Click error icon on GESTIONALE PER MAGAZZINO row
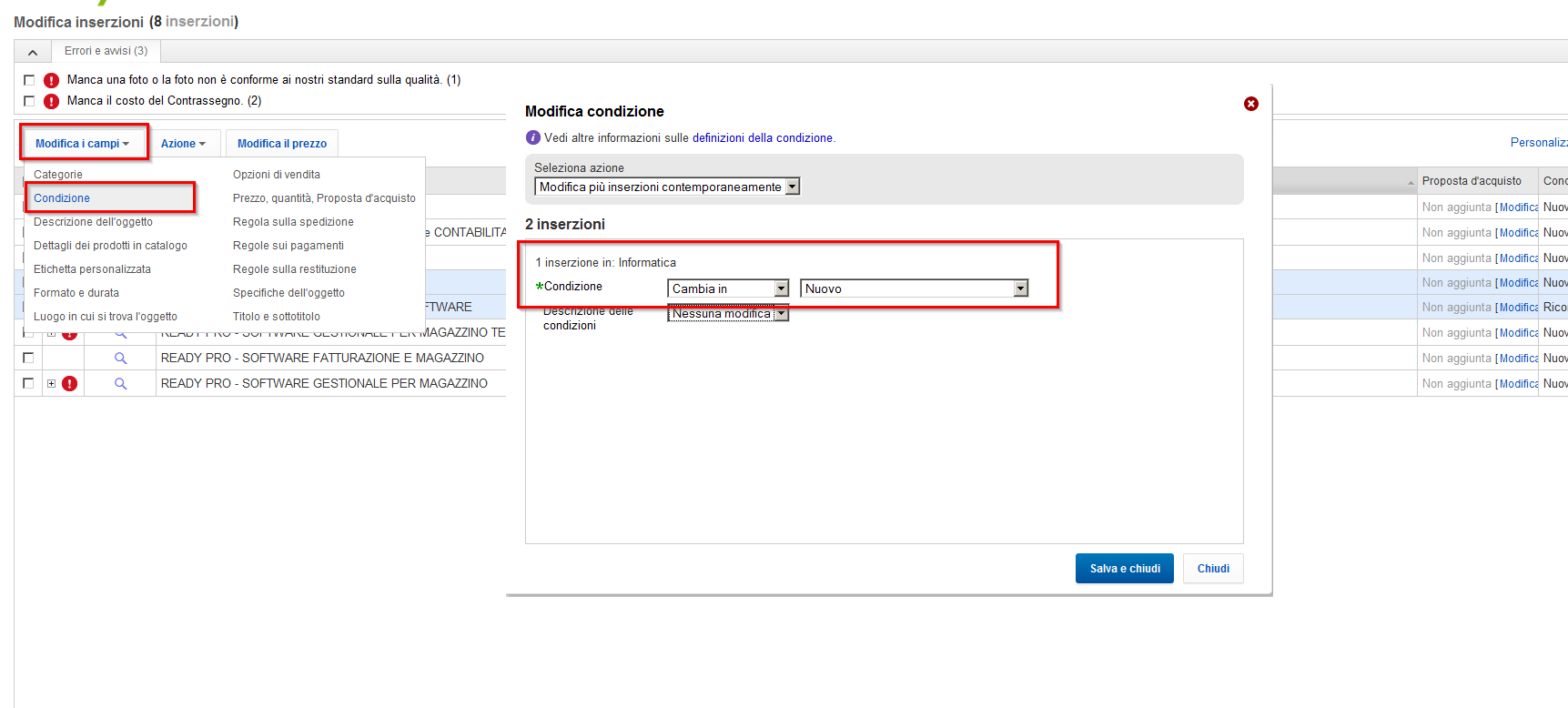The width and height of the screenshot is (1568, 708). [x=70, y=384]
